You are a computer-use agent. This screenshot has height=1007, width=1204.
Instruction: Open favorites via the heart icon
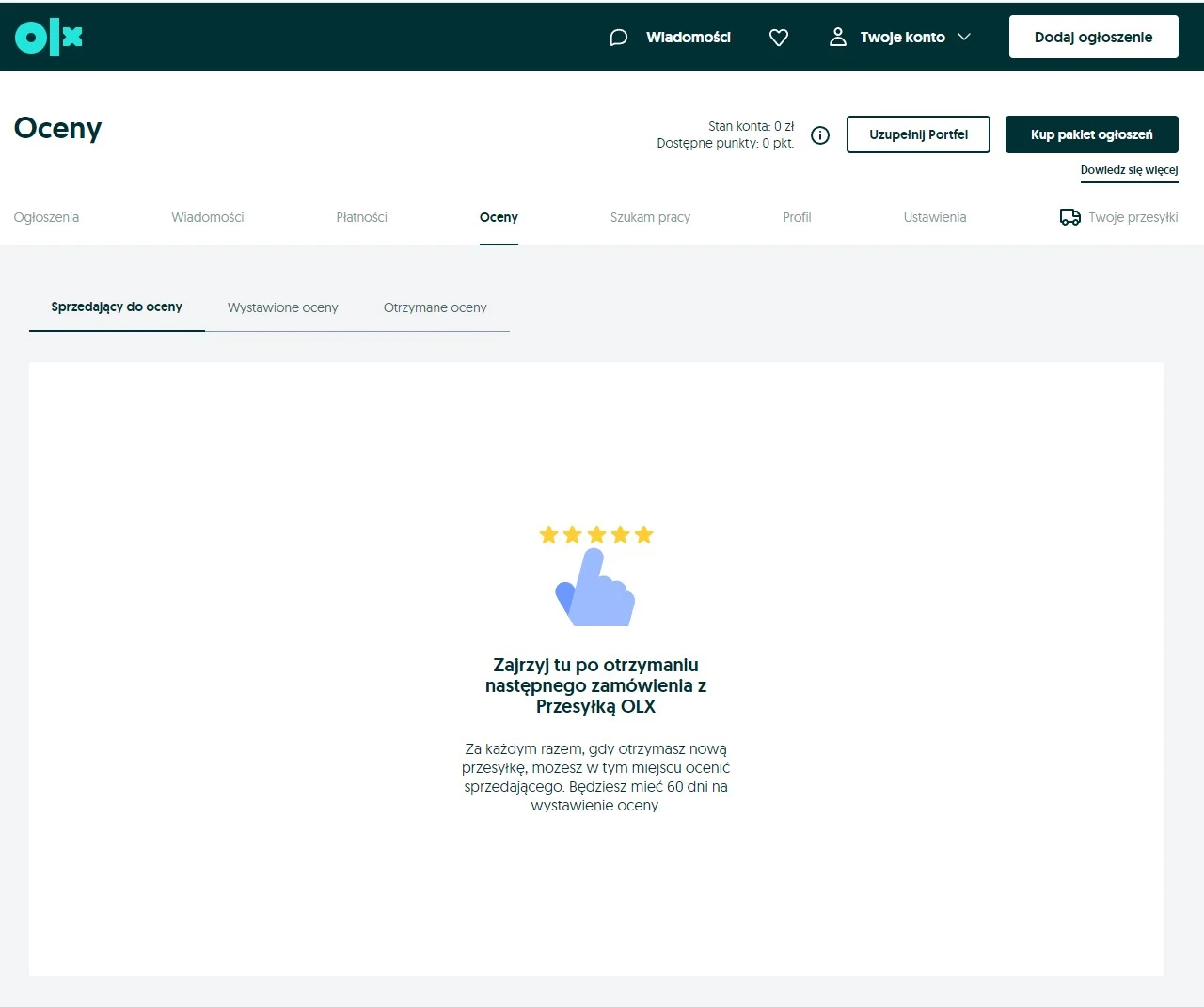click(x=778, y=37)
